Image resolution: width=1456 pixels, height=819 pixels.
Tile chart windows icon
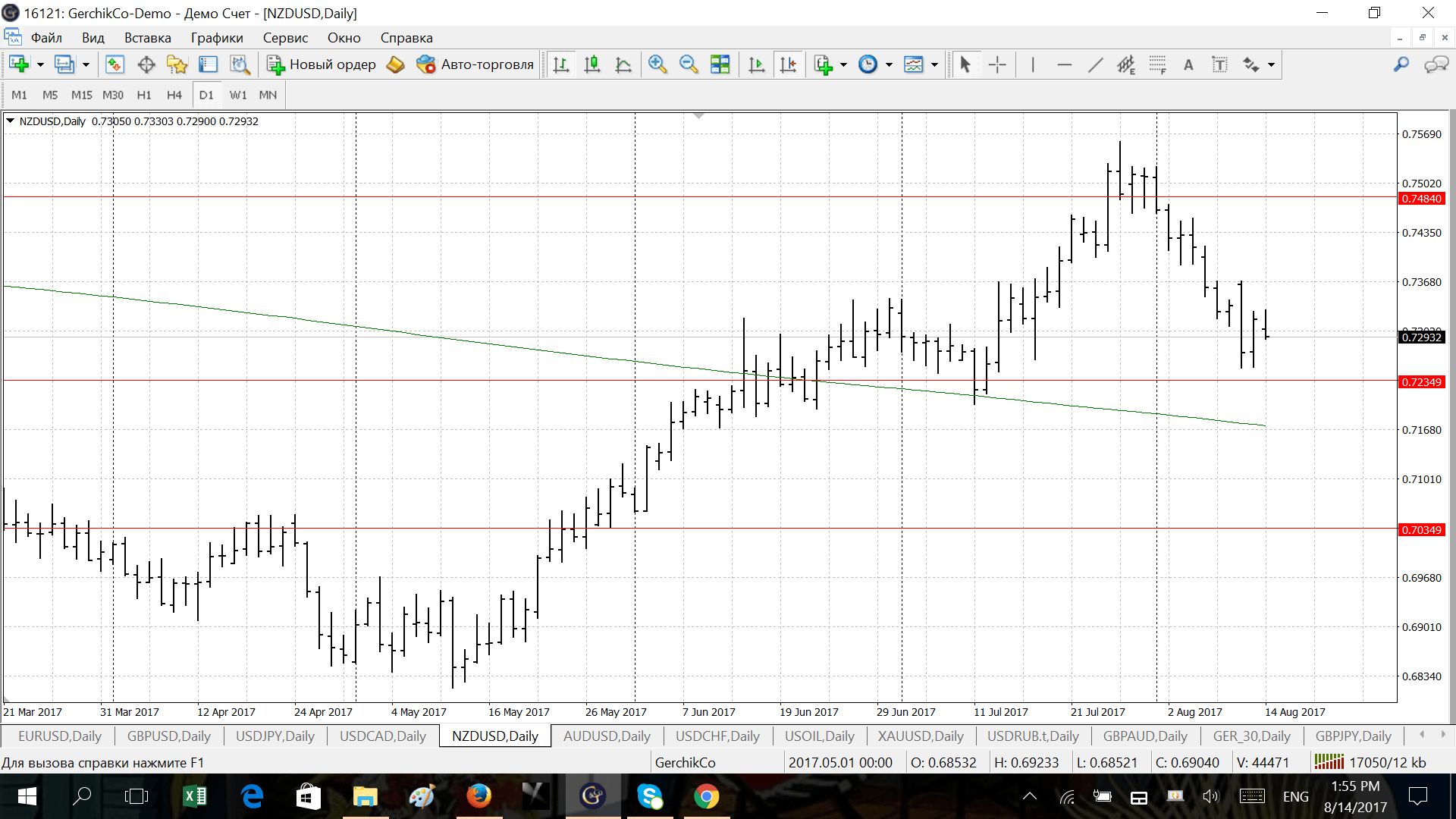[x=720, y=64]
